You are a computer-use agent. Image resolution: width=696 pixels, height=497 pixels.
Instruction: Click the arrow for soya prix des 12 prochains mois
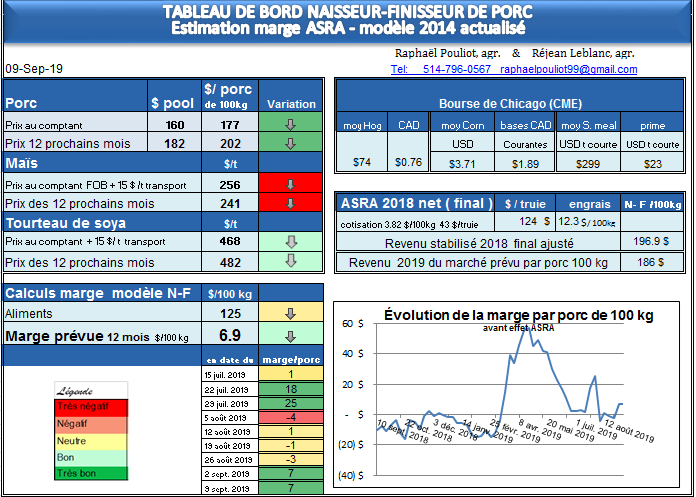[291, 261]
